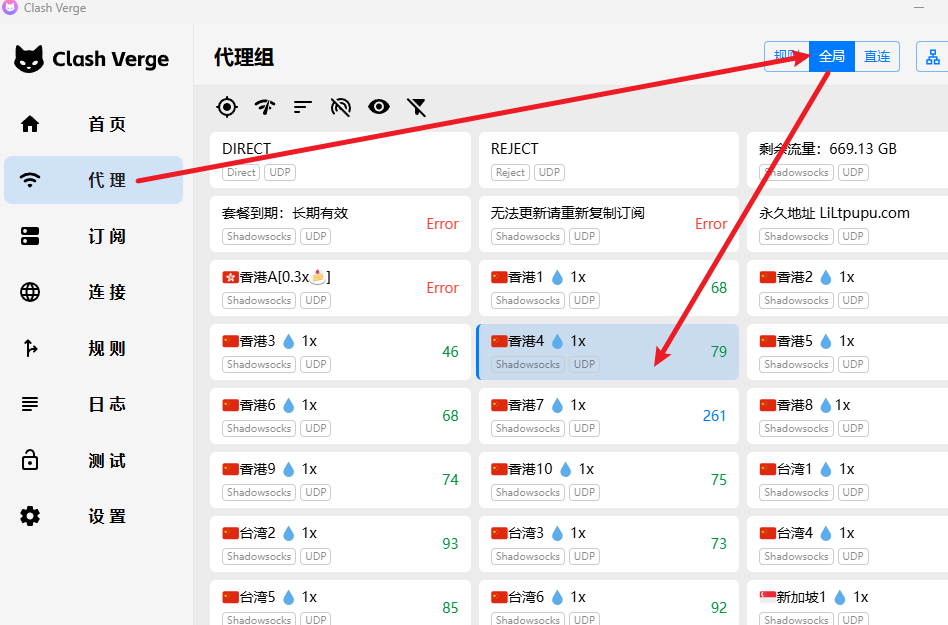Click the crossed-out Wi-Fi delay check icon
The image size is (948, 625).
point(341,107)
